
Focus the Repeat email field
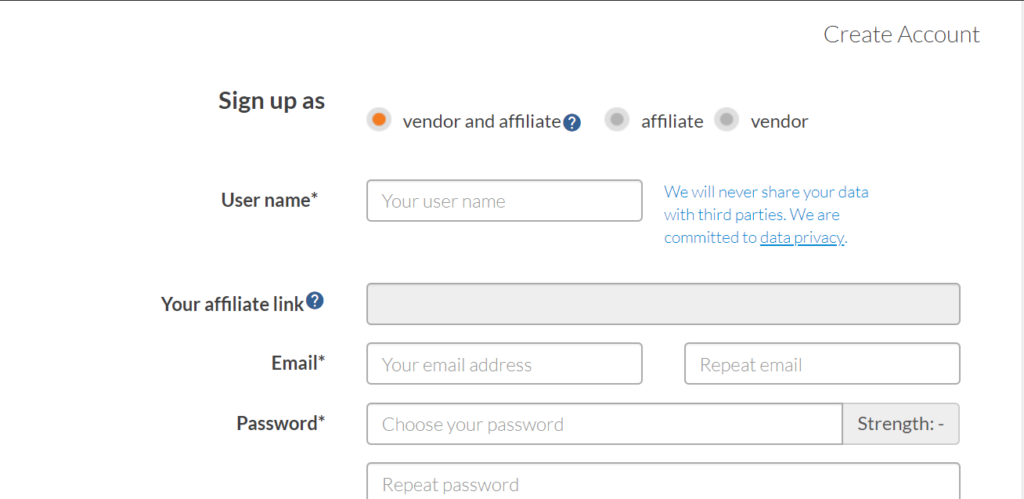[x=821, y=364]
